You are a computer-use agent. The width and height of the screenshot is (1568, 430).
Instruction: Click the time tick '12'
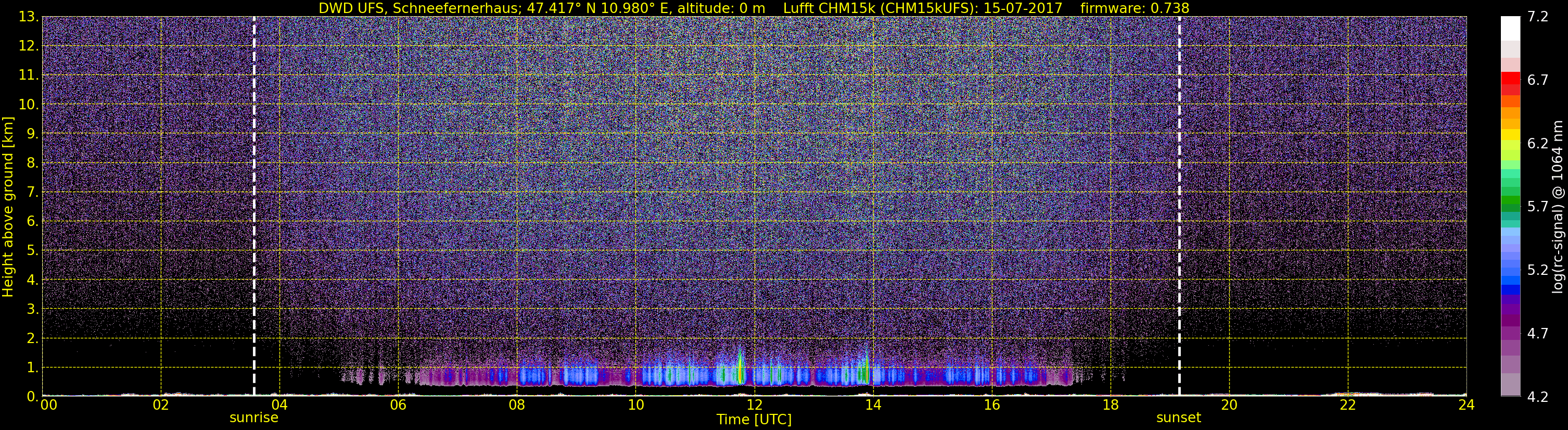point(754,405)
